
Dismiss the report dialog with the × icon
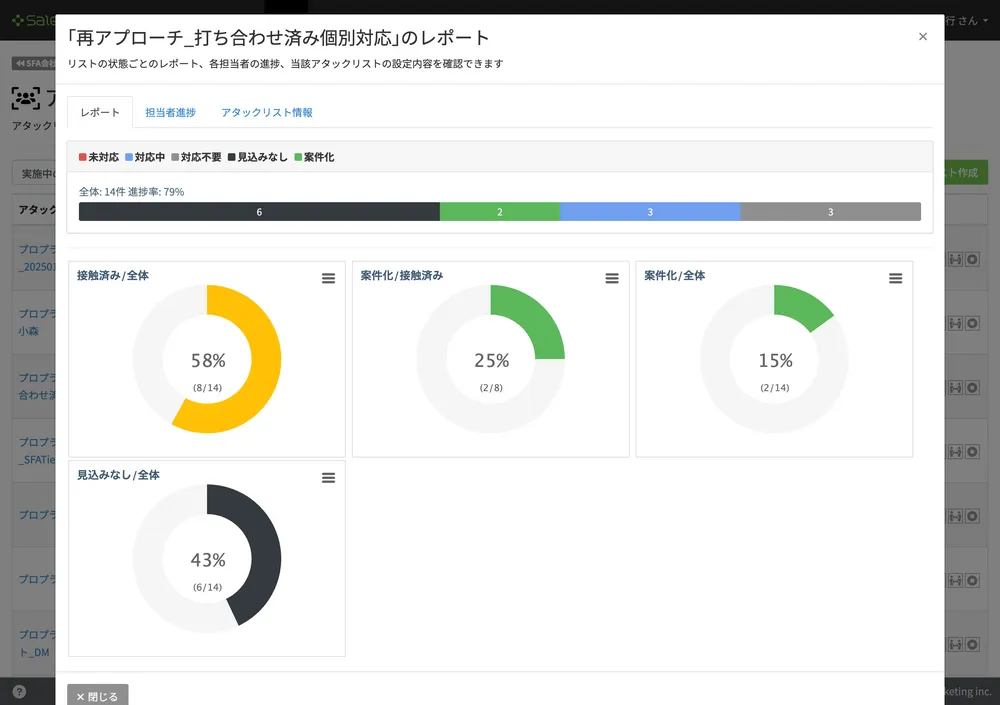point(922,37)
